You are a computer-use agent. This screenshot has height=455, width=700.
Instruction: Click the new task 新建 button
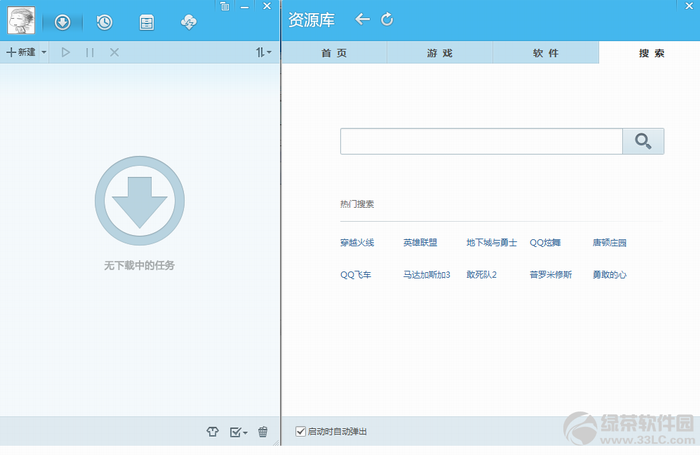pyautogui.click(x=21, y=52)
